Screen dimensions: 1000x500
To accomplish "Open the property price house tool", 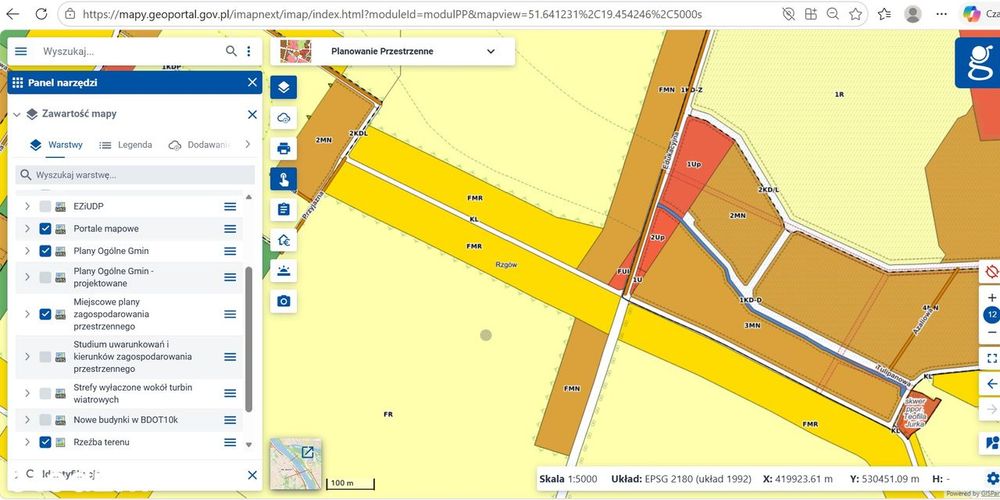I will 283,240.
